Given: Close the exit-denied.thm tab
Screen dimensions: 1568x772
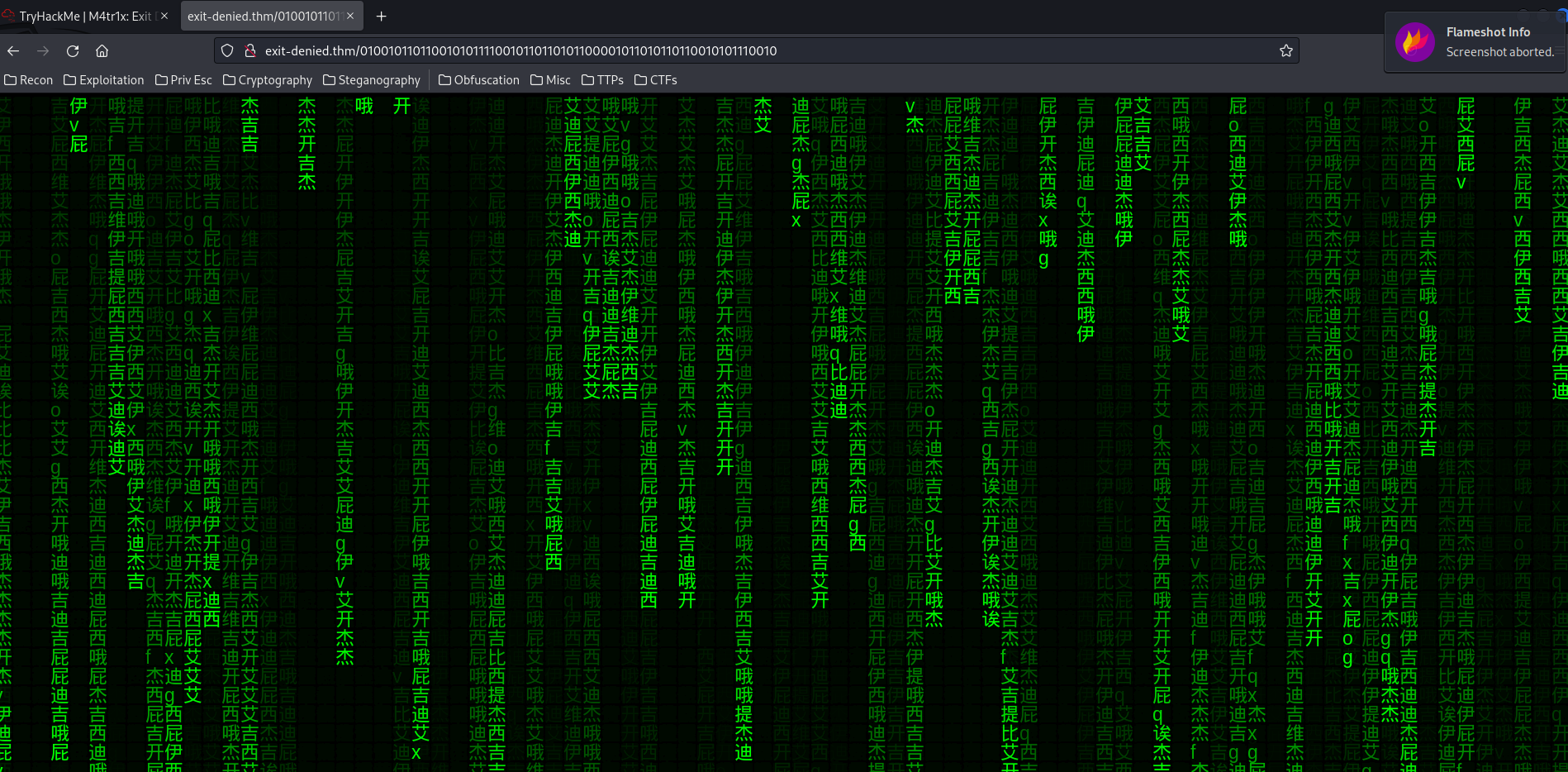Looking at the screenshot, I should 350,17.
